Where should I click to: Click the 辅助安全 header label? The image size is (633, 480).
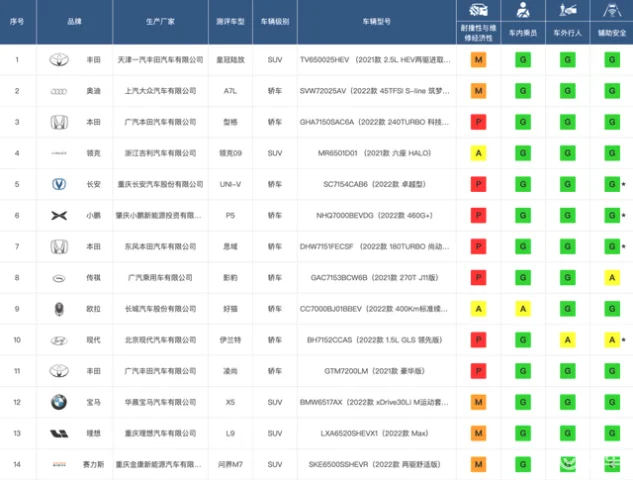pos(612,33)
